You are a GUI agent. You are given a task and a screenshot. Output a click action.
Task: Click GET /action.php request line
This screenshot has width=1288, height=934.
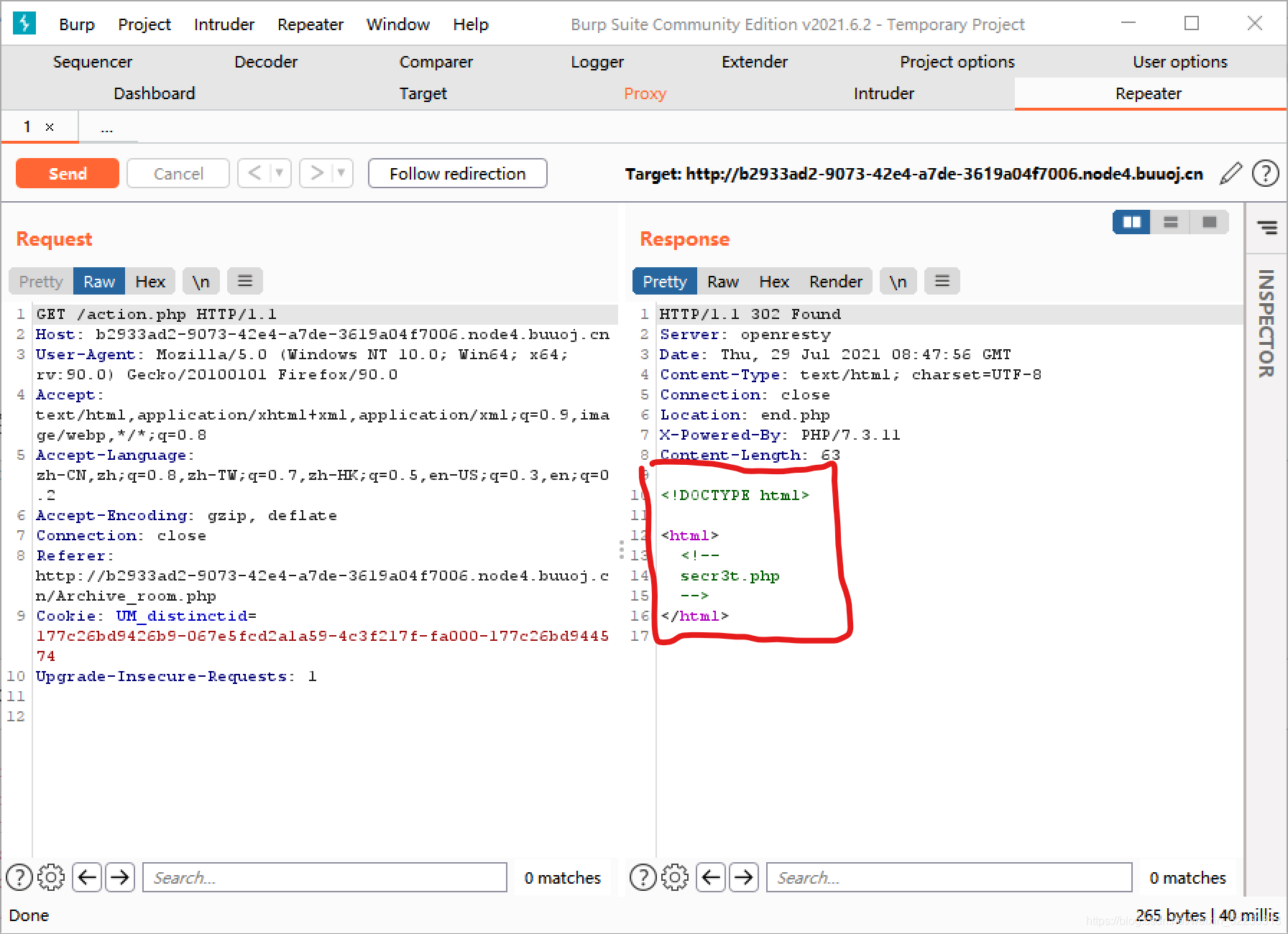(157, 314)
